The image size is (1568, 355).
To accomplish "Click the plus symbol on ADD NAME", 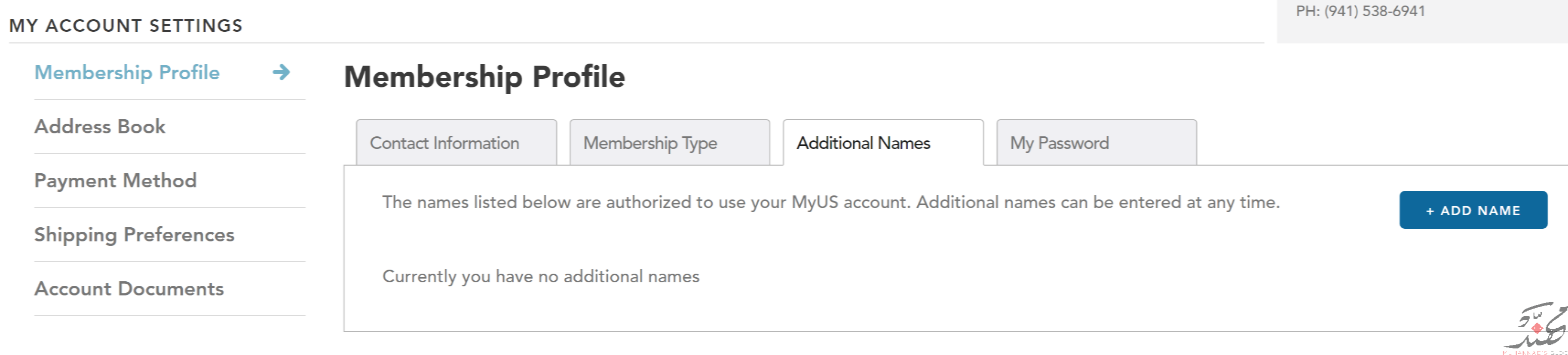I will 1430,211.
